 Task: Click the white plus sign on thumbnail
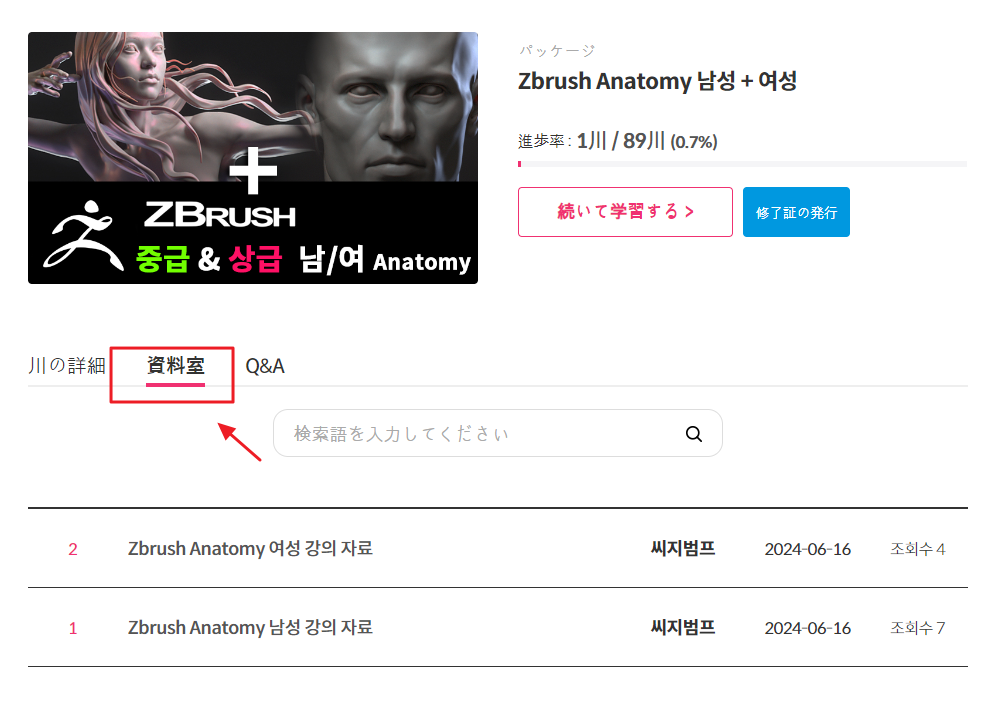tap(253, 170)
